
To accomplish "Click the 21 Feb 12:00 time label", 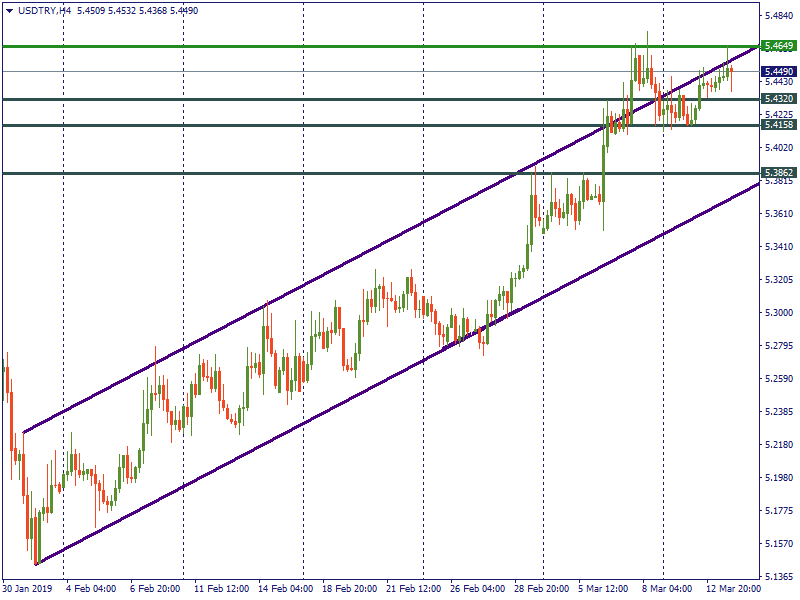I will click(x=411, y=589).
